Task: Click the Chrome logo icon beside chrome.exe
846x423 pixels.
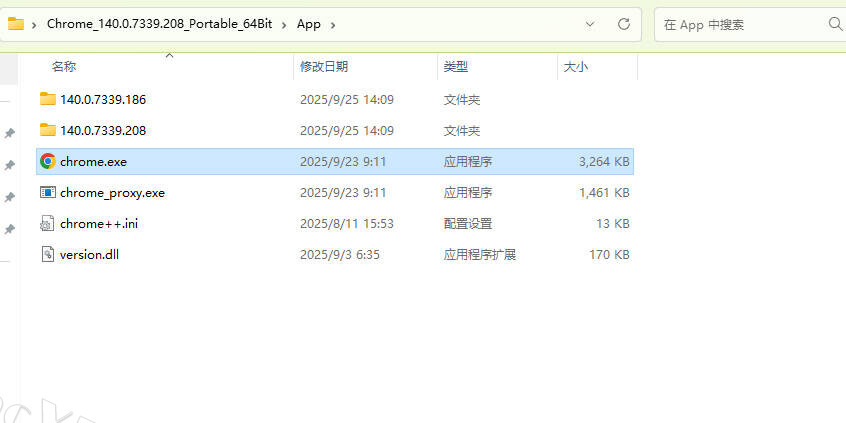Action: [47, 161]
